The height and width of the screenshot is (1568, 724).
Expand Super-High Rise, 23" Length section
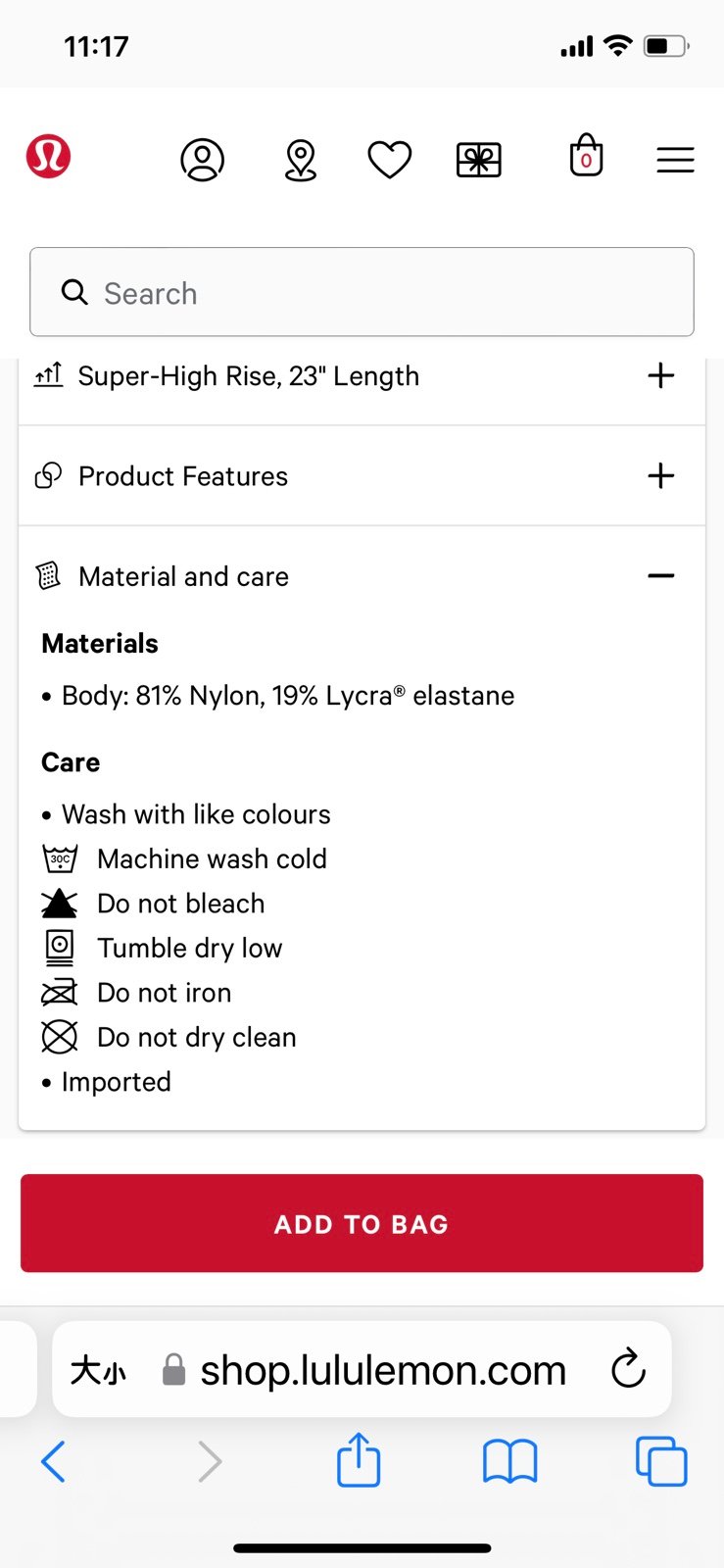pos(362,376)
